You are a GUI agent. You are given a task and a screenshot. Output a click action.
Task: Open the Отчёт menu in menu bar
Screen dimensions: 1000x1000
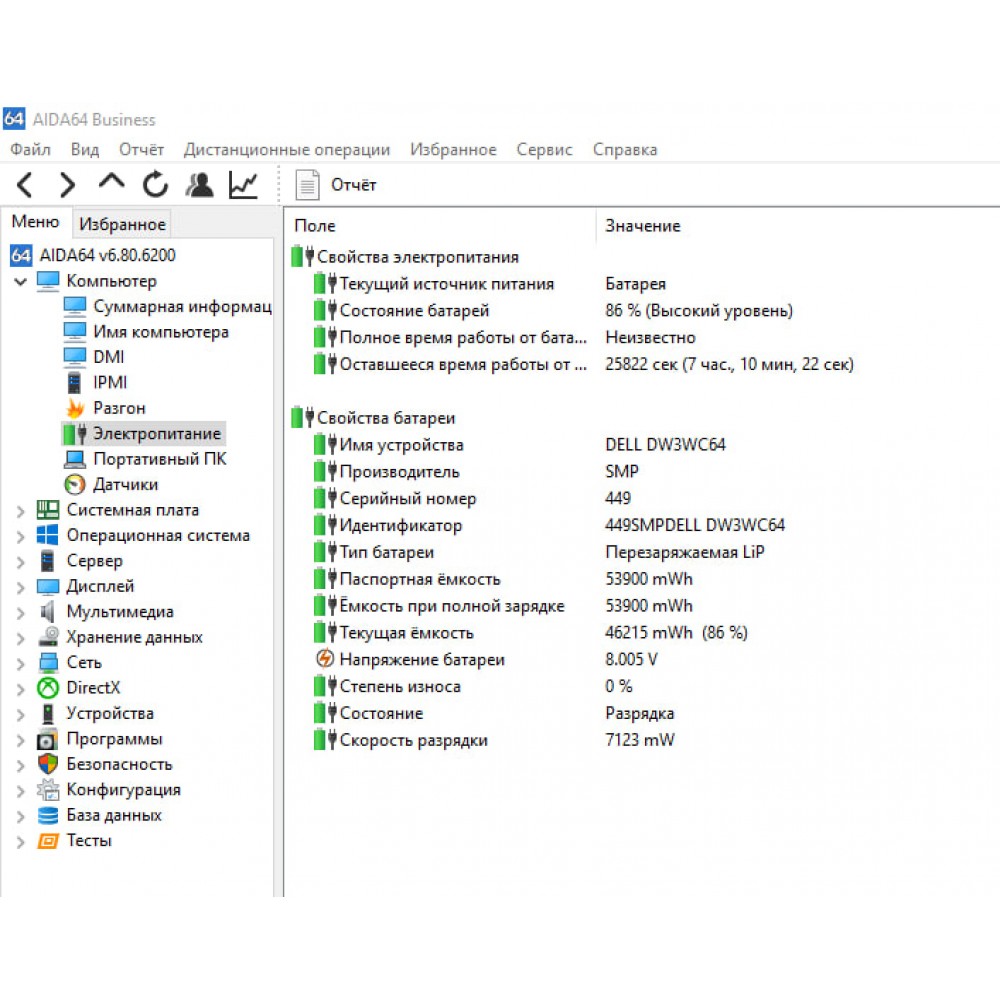click(x=142, y=149)
